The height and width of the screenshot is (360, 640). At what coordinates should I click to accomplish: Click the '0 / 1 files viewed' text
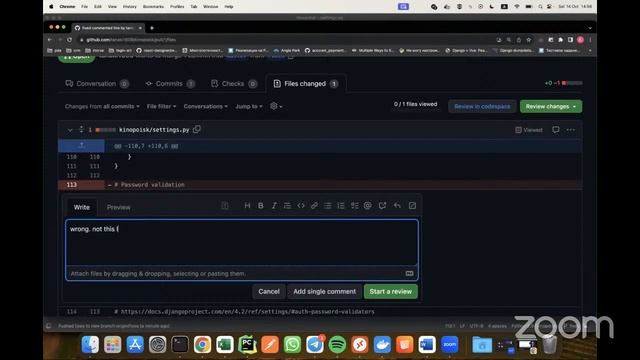pos(416,104)
